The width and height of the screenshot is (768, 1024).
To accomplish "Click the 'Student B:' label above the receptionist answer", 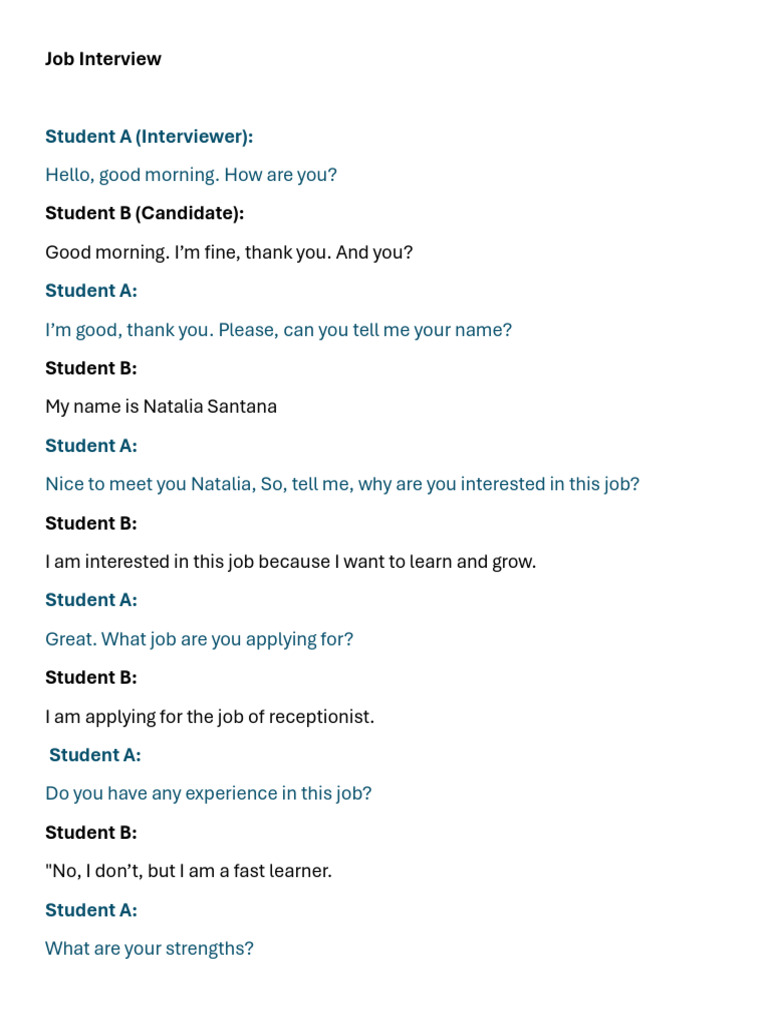I will tap(91, 678).
